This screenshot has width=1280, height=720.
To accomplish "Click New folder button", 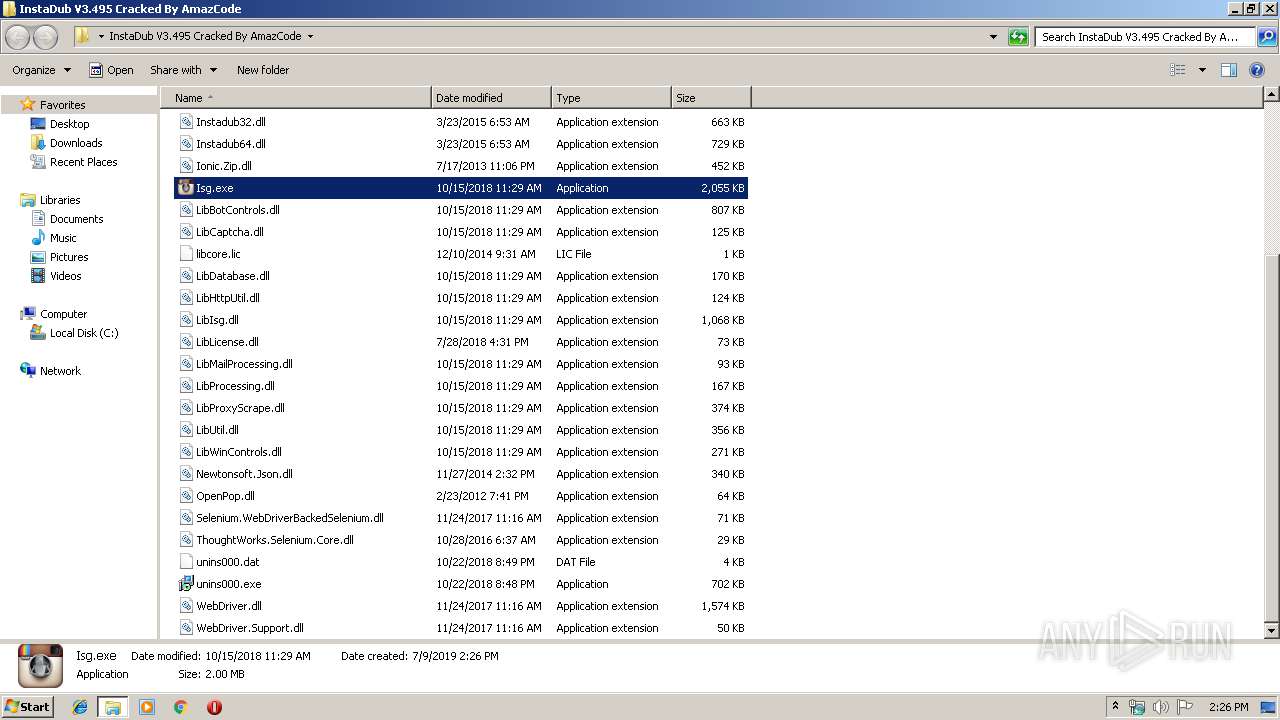I will click(263, 70).
